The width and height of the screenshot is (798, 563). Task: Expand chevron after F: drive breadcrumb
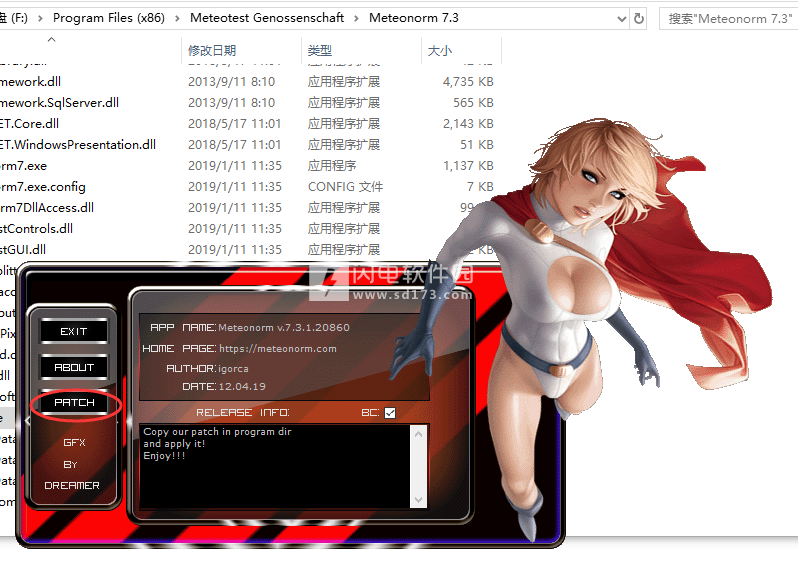41,18
